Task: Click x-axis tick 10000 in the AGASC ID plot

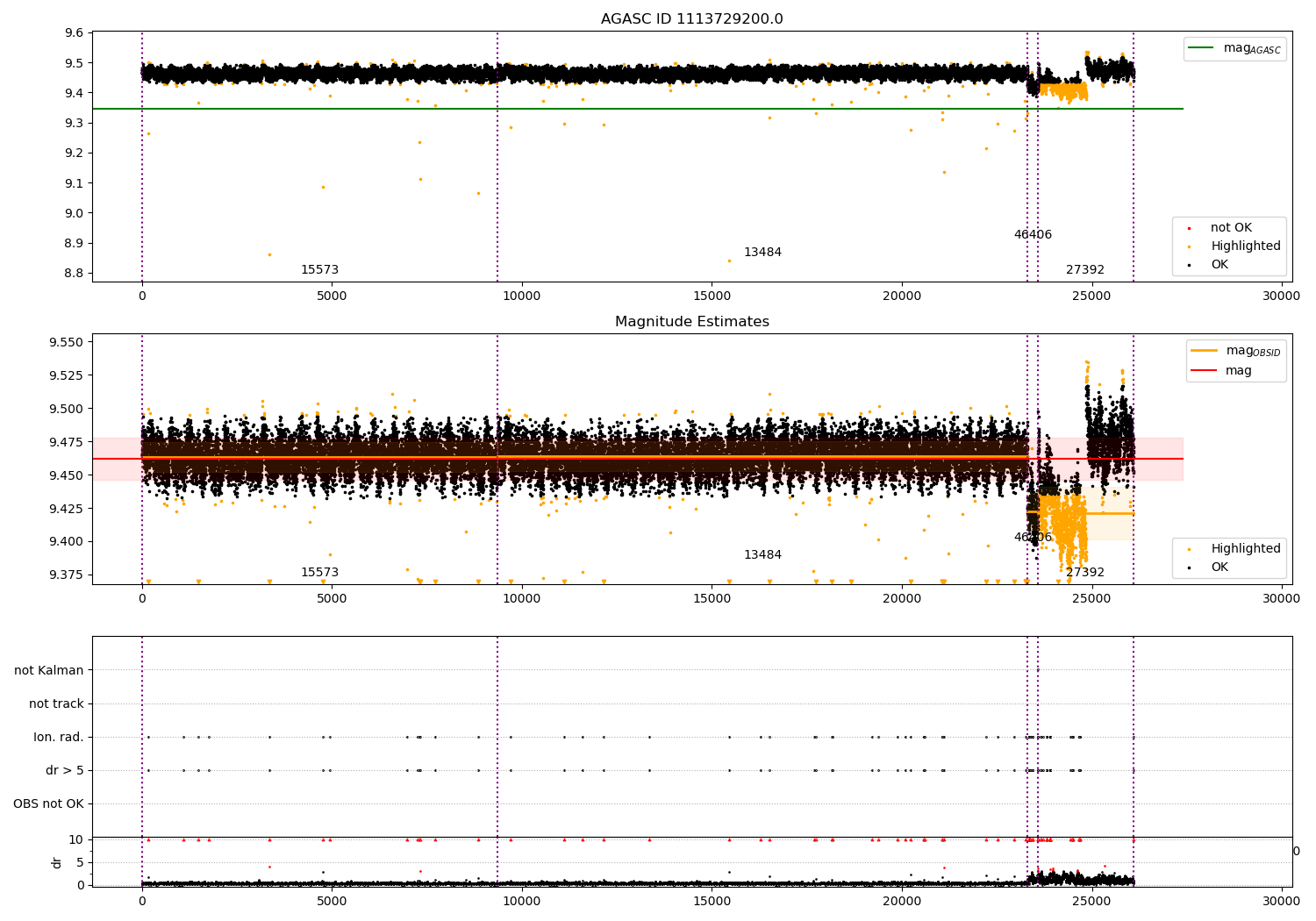Action: tap(522, 296)
